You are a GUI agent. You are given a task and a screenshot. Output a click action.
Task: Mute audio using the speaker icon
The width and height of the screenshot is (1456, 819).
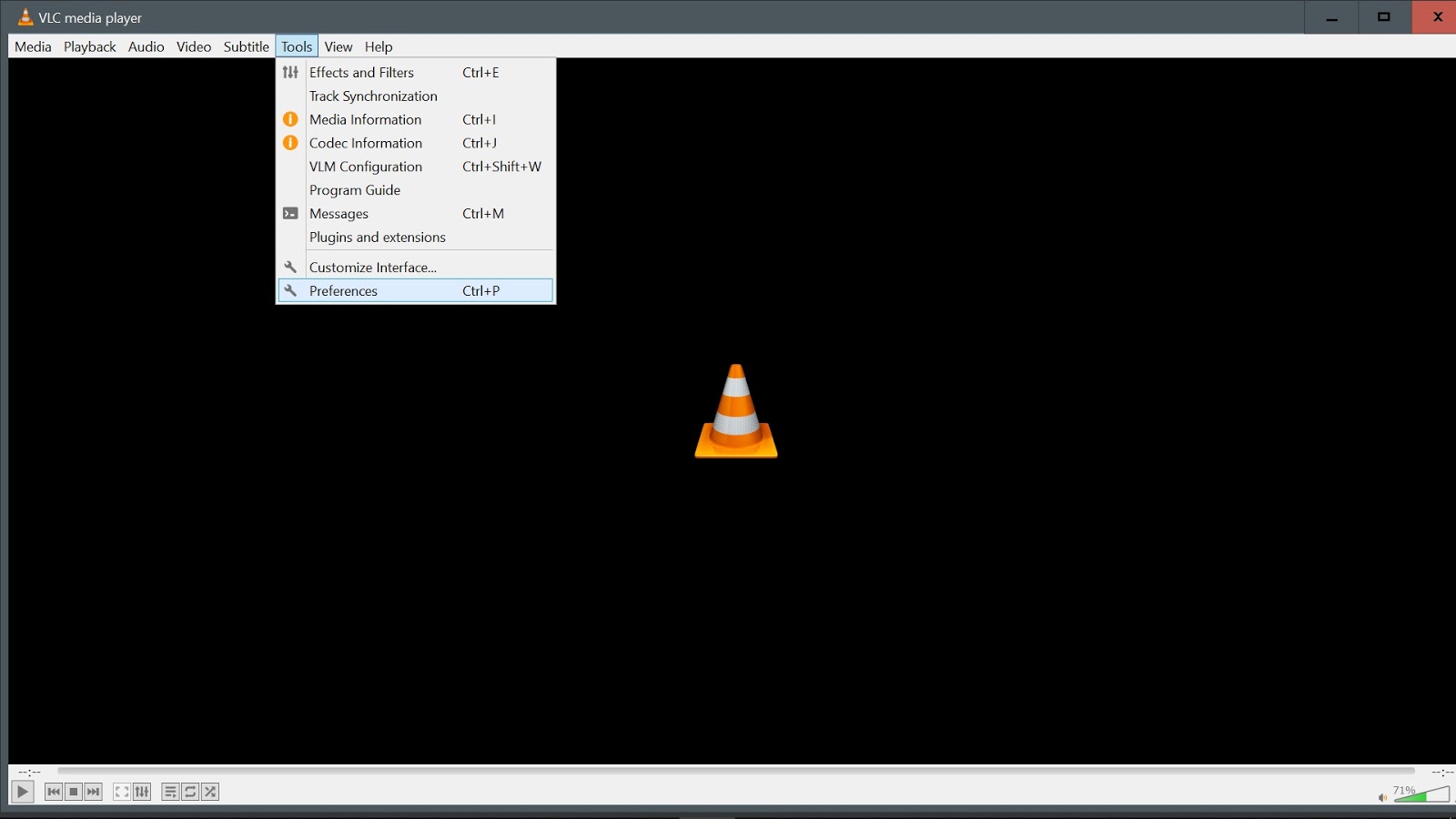(x=1383, y=797)
